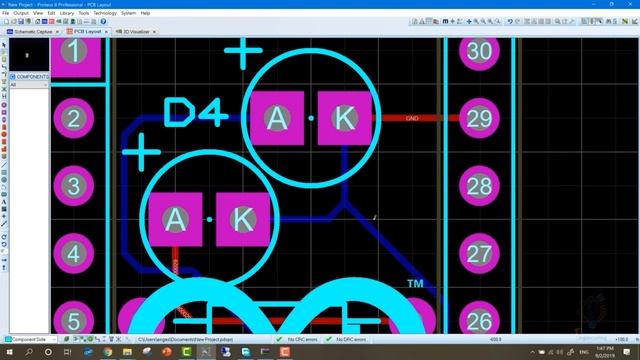The image size is (640, 360).
Task: Select the Selection arrow tool in left toolbar
Action: pos(4,45)
